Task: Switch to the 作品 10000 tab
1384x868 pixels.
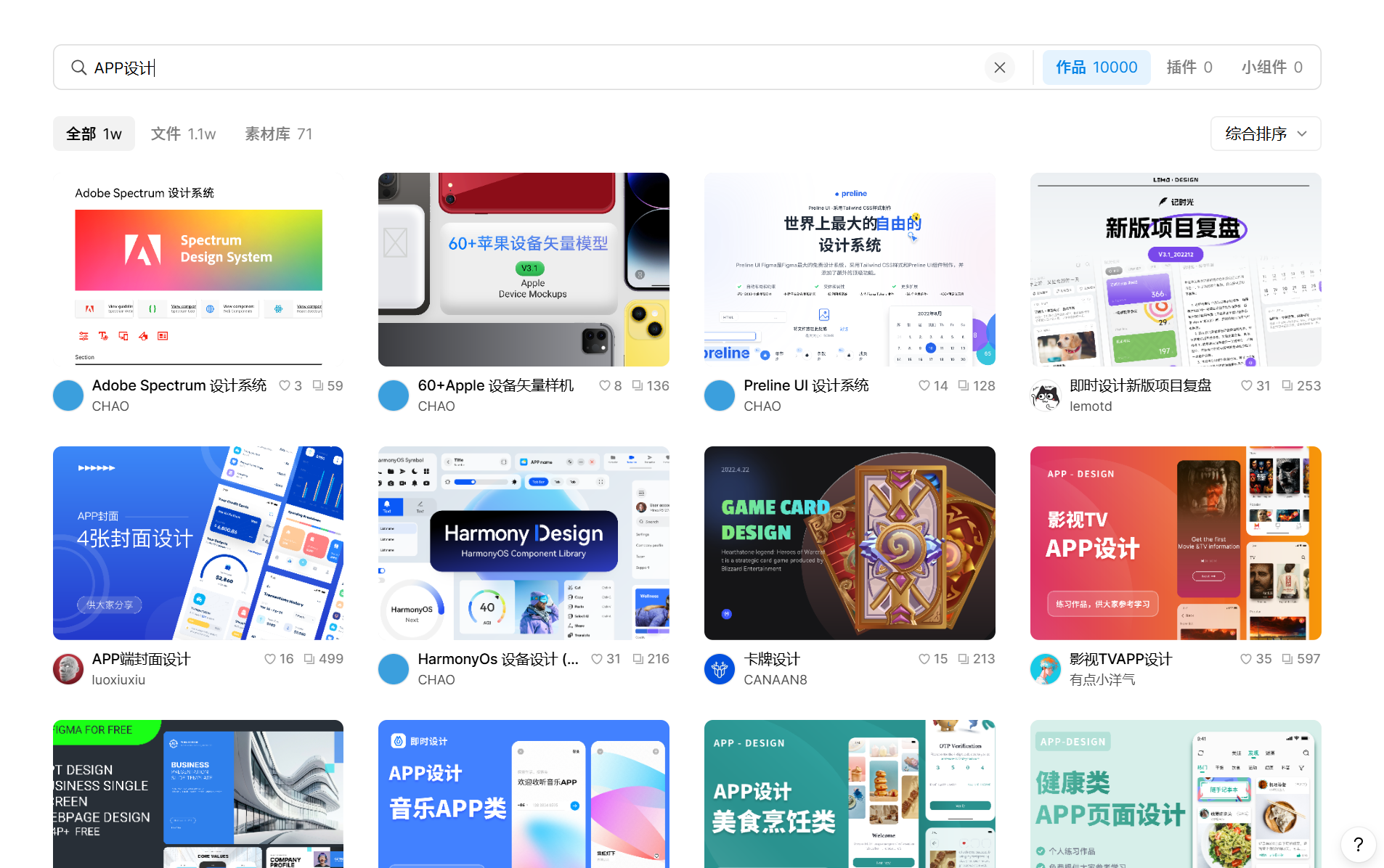Action: pos(1096,67)
